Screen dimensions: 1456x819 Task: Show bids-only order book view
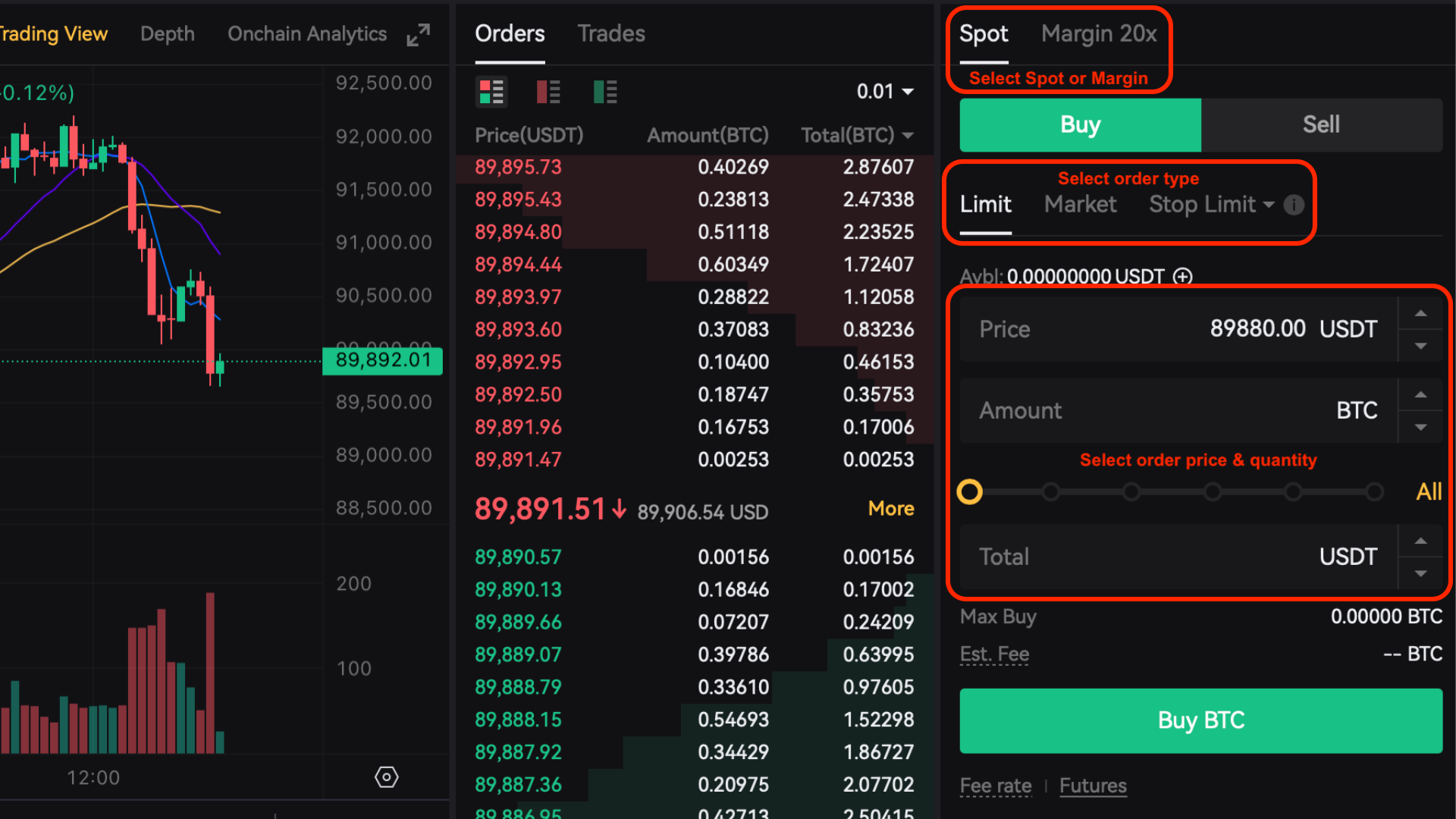[x=605, y=91]
